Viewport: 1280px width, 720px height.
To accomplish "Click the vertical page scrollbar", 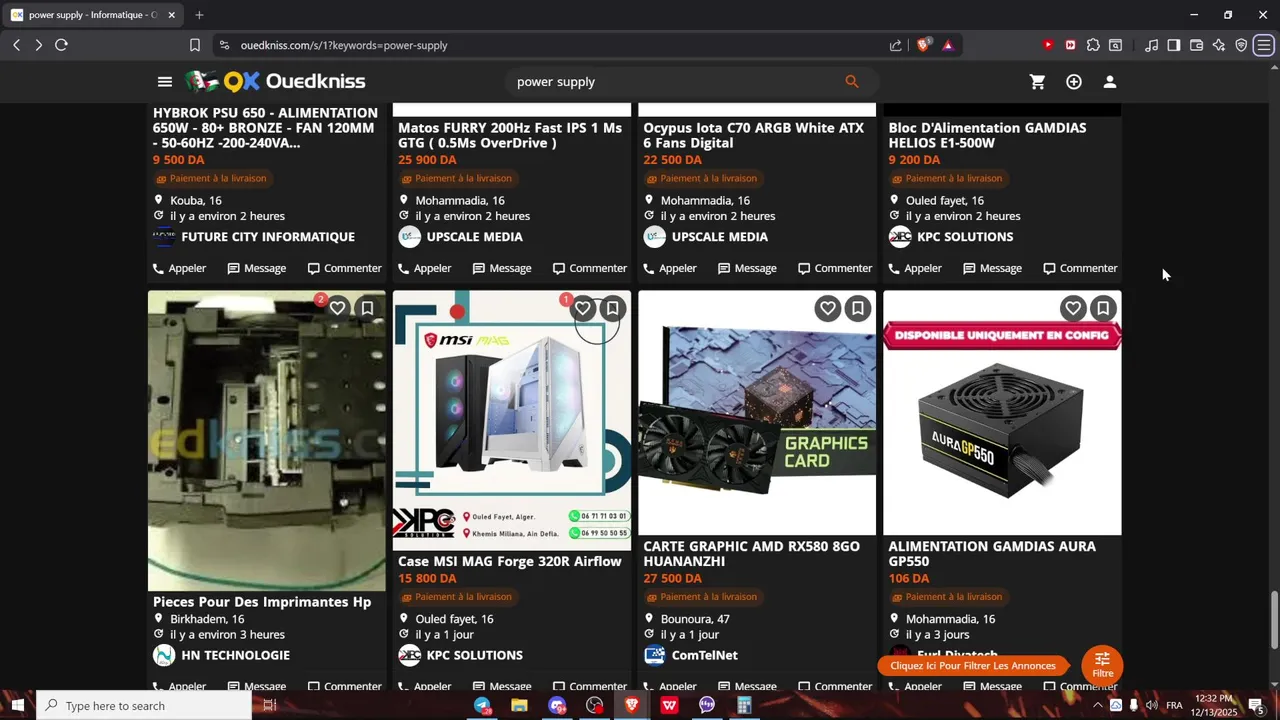I will (1274, 620).
